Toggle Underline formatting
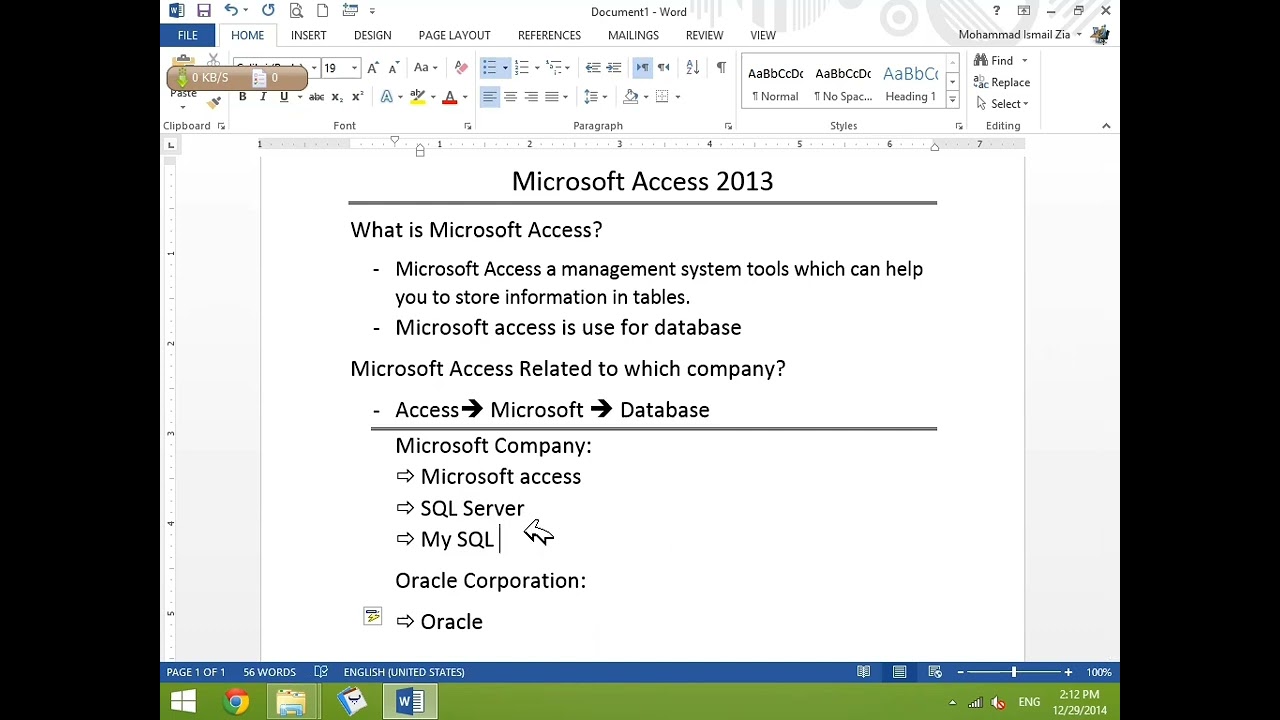Image resolution: width=1280 pixels, height=720 pixels. 284,97
